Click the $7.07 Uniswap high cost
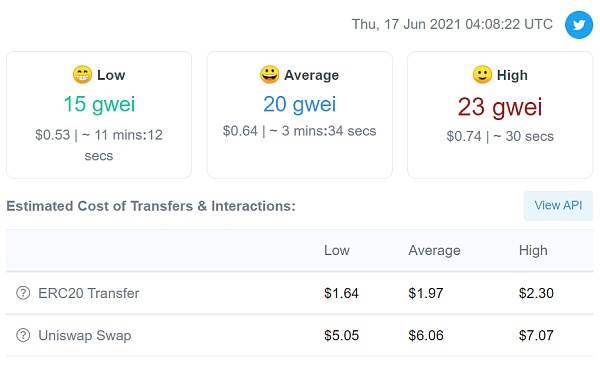Viewport: 600px width, 366px height. pos(536,335)
